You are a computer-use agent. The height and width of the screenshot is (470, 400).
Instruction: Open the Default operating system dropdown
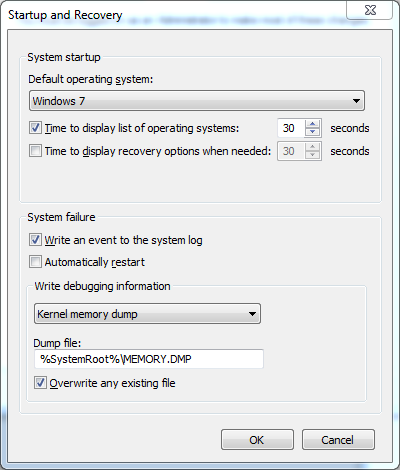coord(197,101)
